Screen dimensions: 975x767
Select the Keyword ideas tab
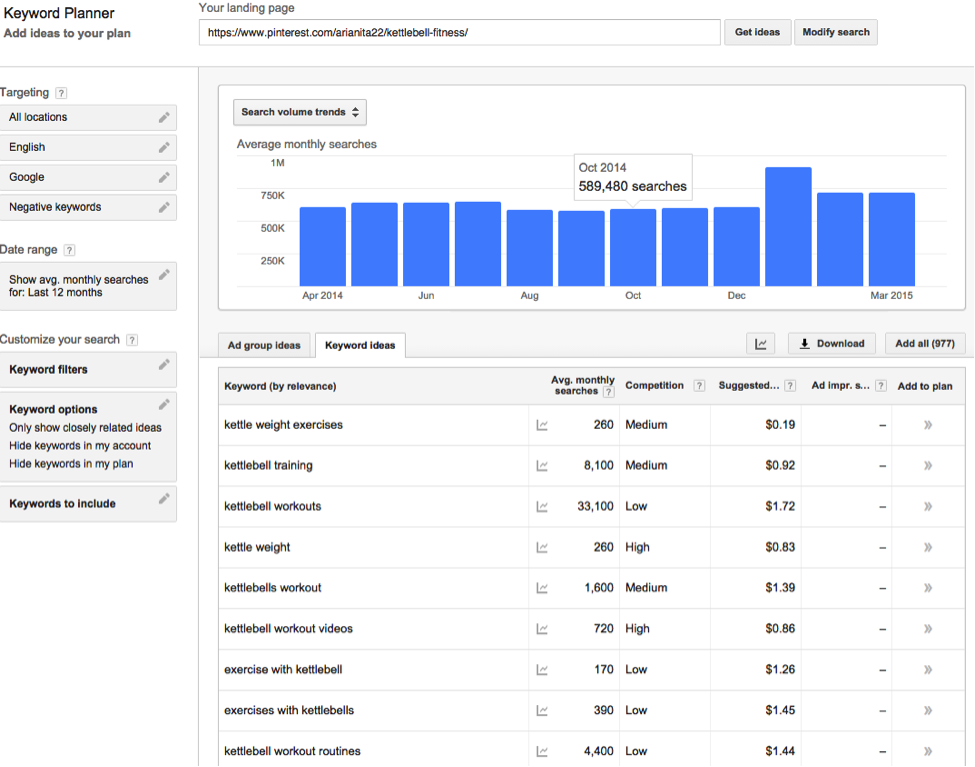click(359, 345)
